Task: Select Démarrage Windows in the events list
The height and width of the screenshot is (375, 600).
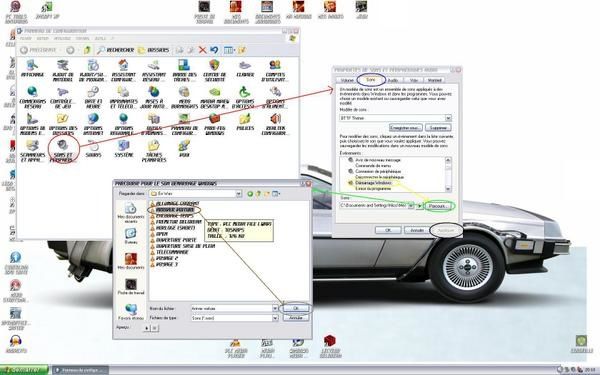Action: pos(373,183)
